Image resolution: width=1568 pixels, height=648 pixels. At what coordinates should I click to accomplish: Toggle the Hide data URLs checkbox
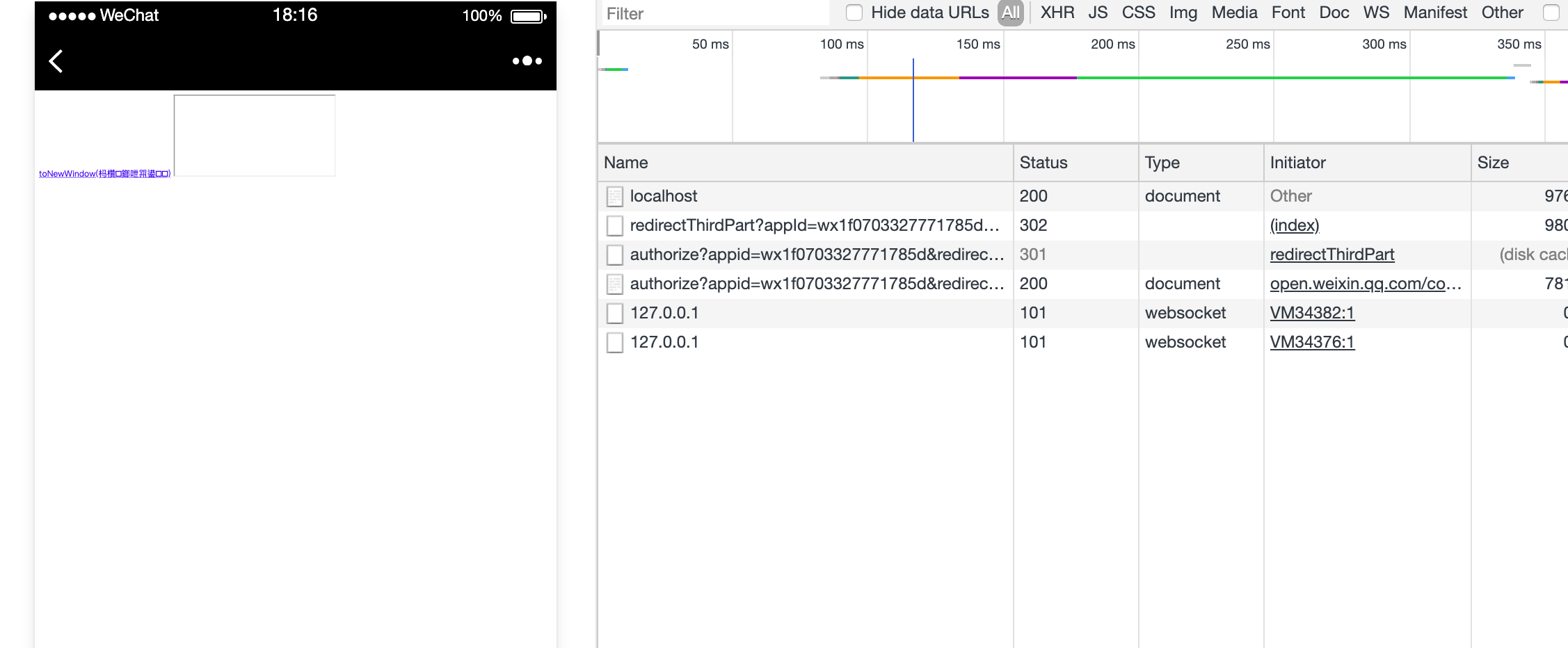pyautogui.click(x=854, y=13)
